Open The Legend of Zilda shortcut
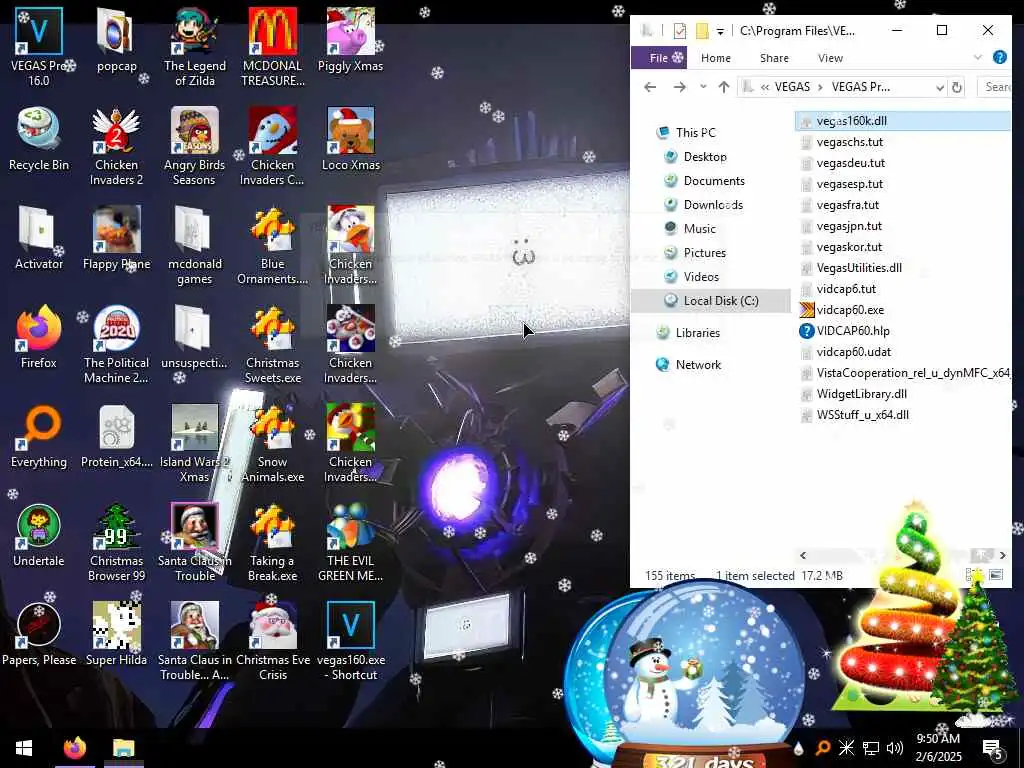The width and height of the screenshot is (1024, 768). point(195,47)
